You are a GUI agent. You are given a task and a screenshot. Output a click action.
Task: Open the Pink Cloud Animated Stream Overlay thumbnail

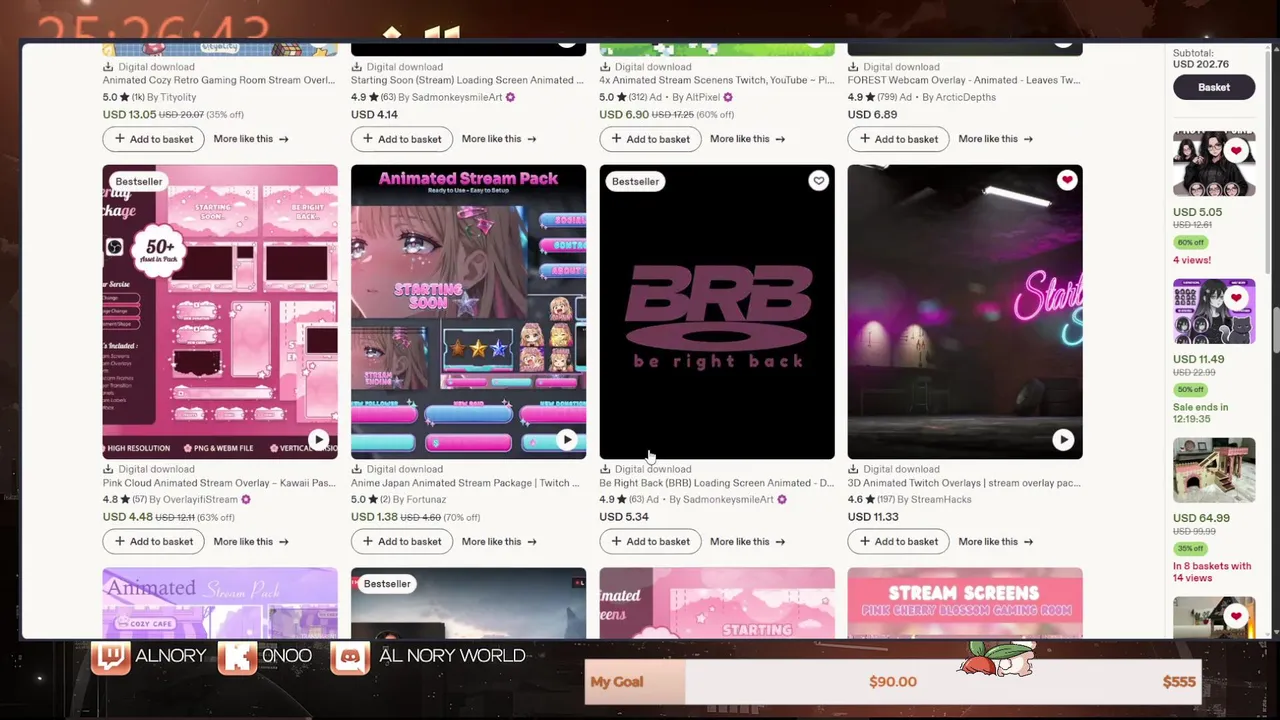[220, 312]
